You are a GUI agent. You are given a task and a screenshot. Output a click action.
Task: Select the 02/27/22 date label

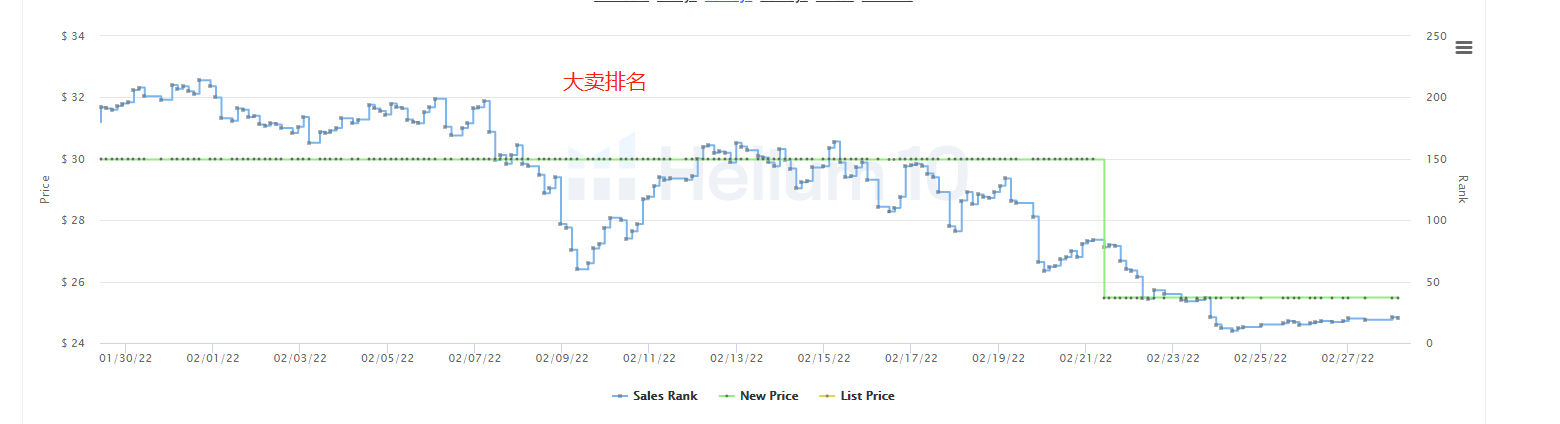tap(1348, 357)
